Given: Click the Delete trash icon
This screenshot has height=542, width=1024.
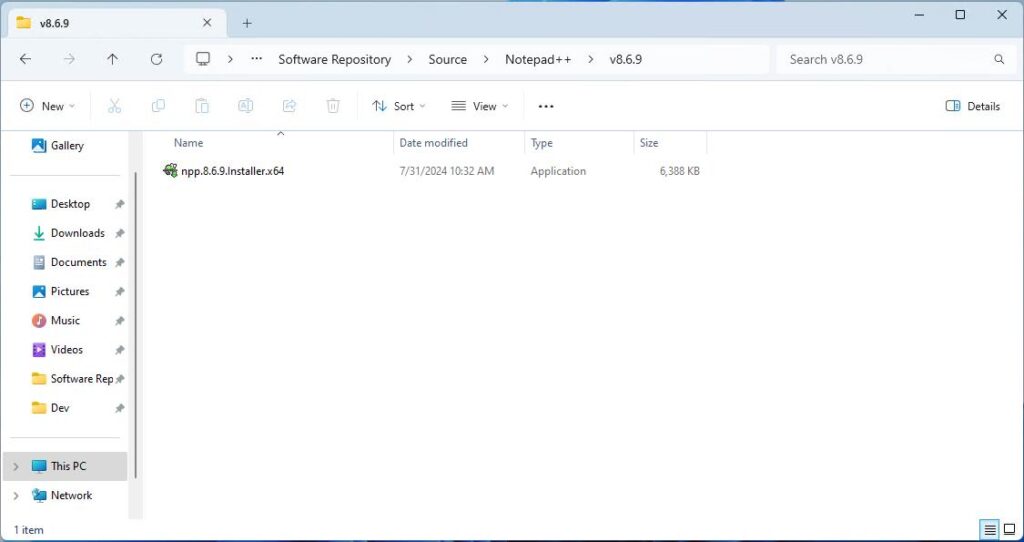Looking at the screenshot, I should pyautogui.click(x=333, y=106).
